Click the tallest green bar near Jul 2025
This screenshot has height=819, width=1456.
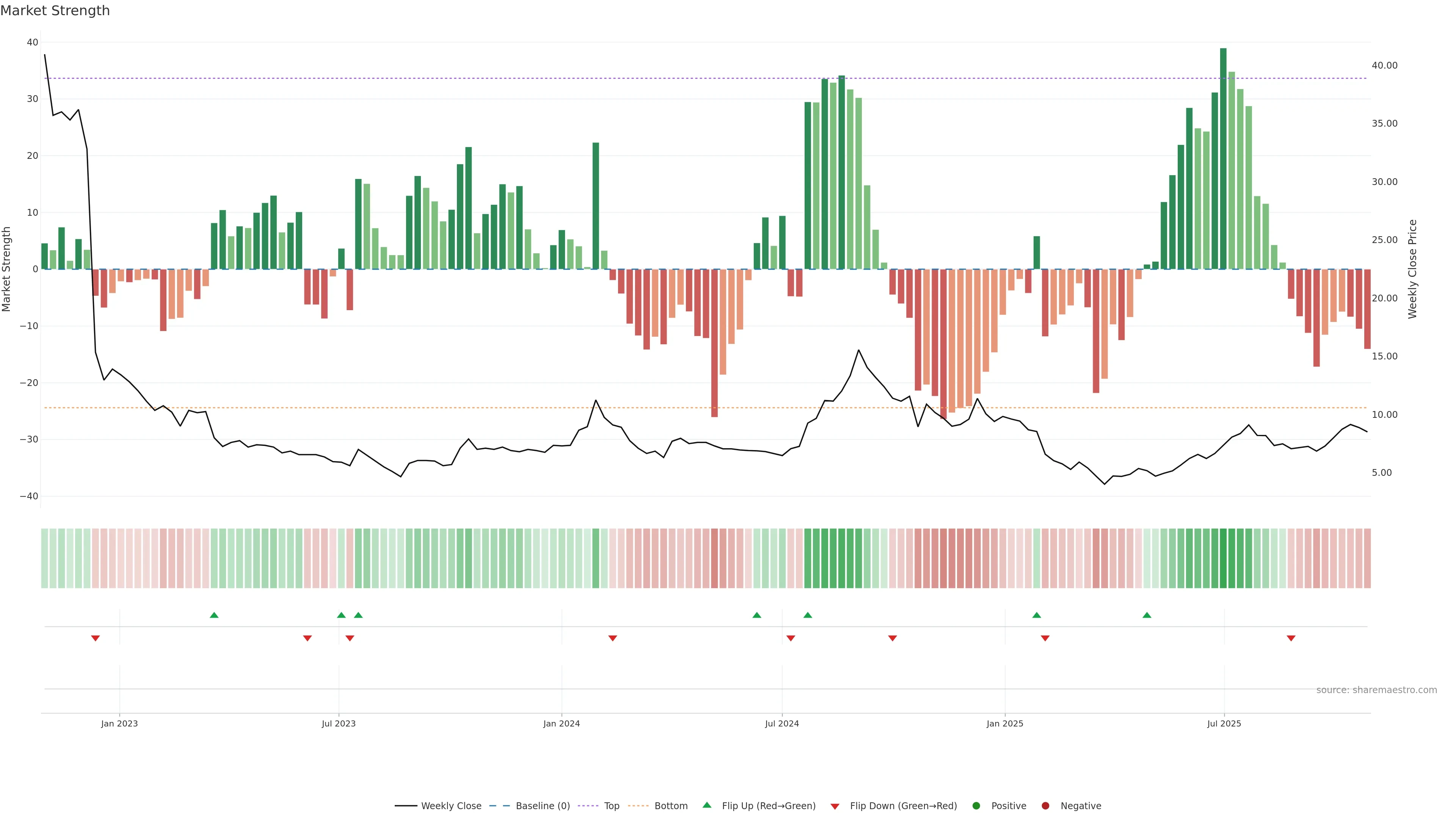[1223, 158]
